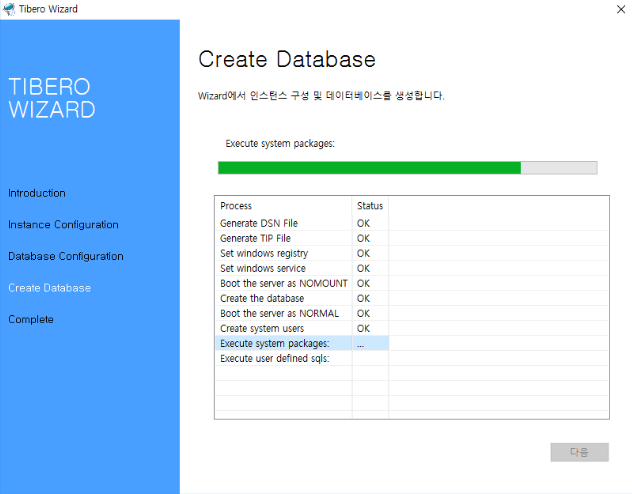This screenshot has width=632, height=494.
Task: Click the Execute system packages label above progress bar
Action: click(x=280, y=144)
